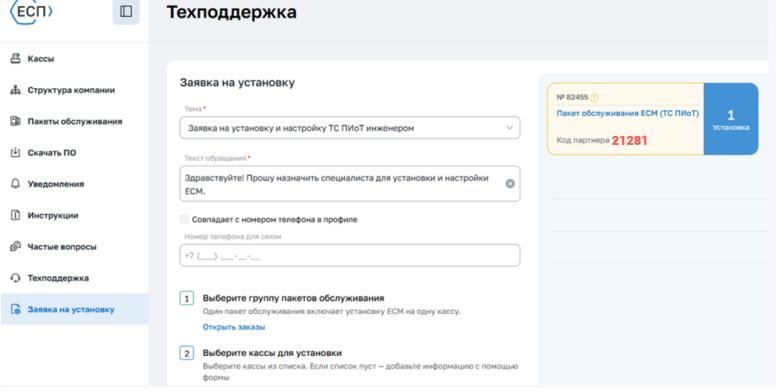The image size is (776, 392).
Task: Clear the request text with the X icon
Action: [x=510, y=184]
